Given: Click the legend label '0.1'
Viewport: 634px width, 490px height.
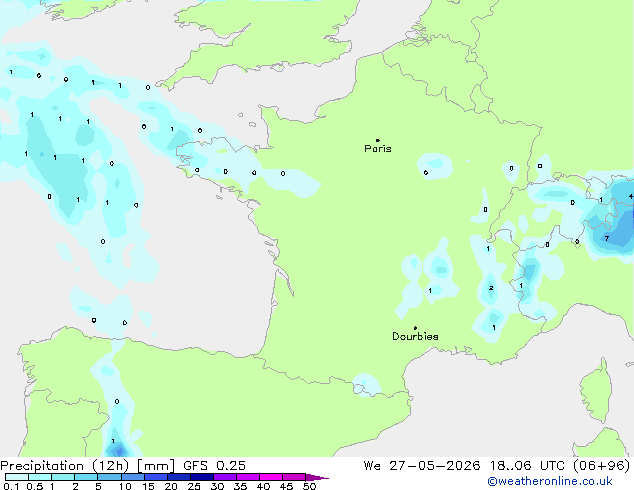Looking at the screenshot, I should [x=11, y=486].
